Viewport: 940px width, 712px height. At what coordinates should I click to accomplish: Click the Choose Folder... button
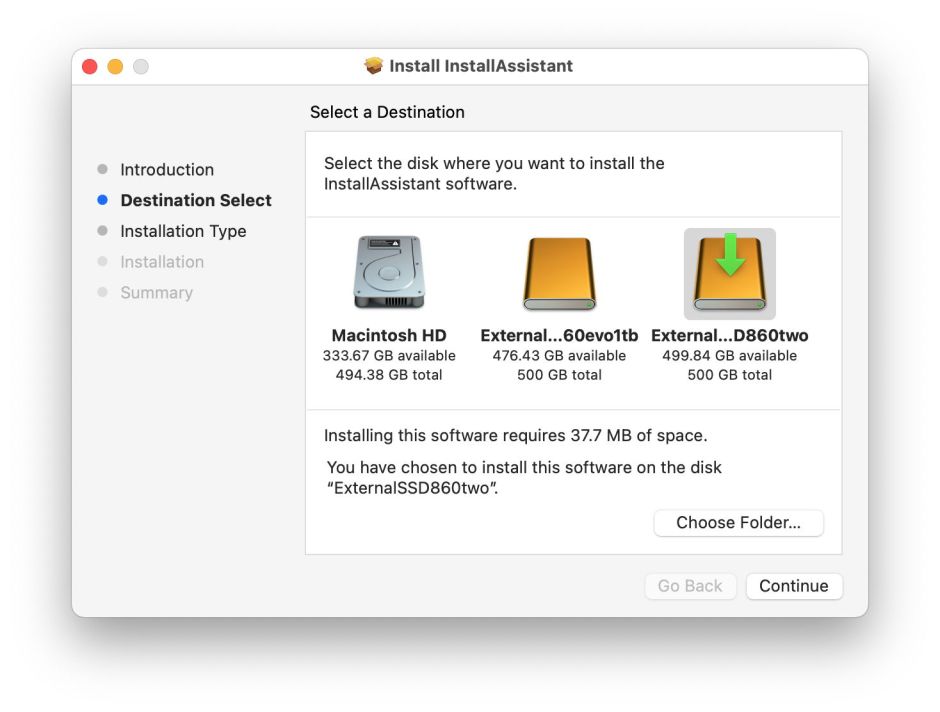738,523
